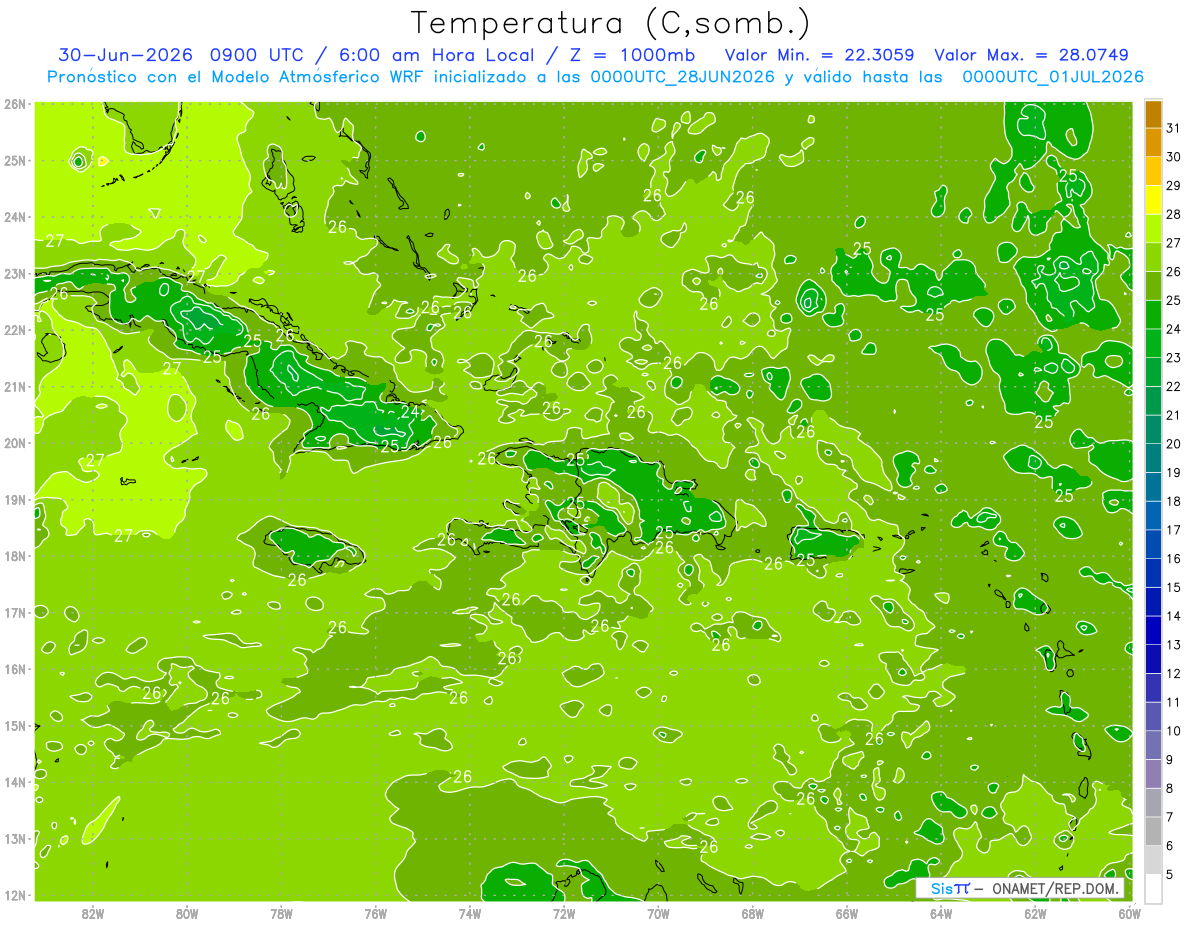Click the 16 label on the color scale
Viewport: 1200px width, 927px height.
1173,559
